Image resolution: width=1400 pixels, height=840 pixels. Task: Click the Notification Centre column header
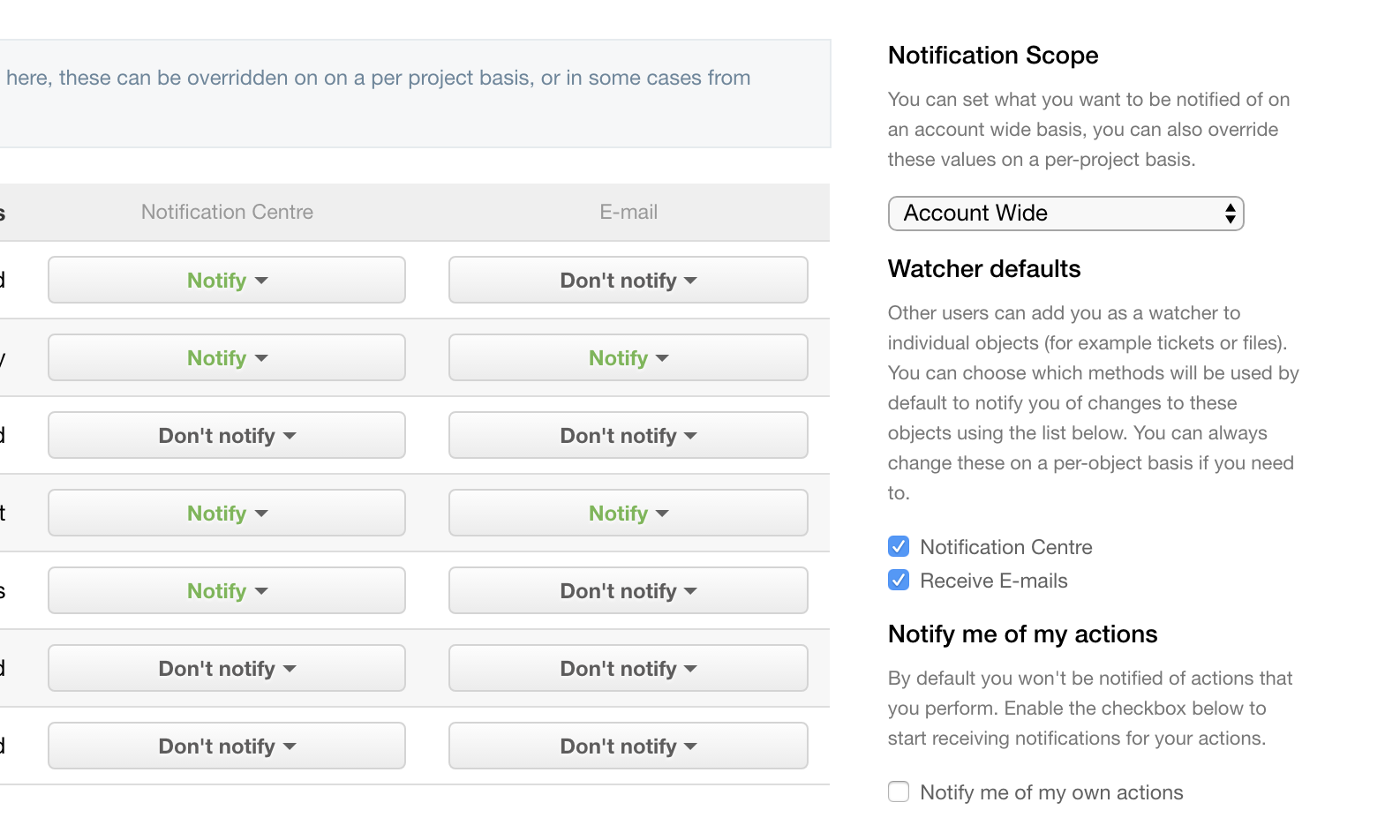tap(227, 213)
